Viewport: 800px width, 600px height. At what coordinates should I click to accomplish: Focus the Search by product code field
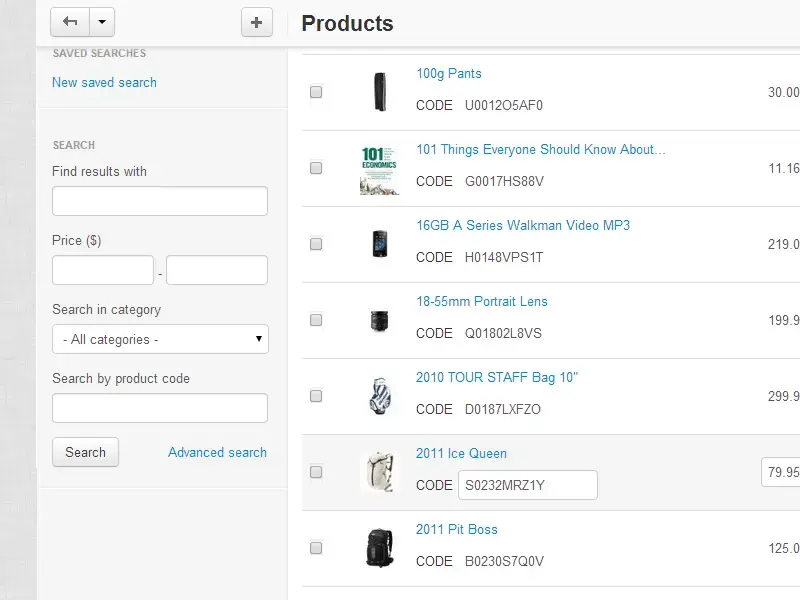[160, 408]
